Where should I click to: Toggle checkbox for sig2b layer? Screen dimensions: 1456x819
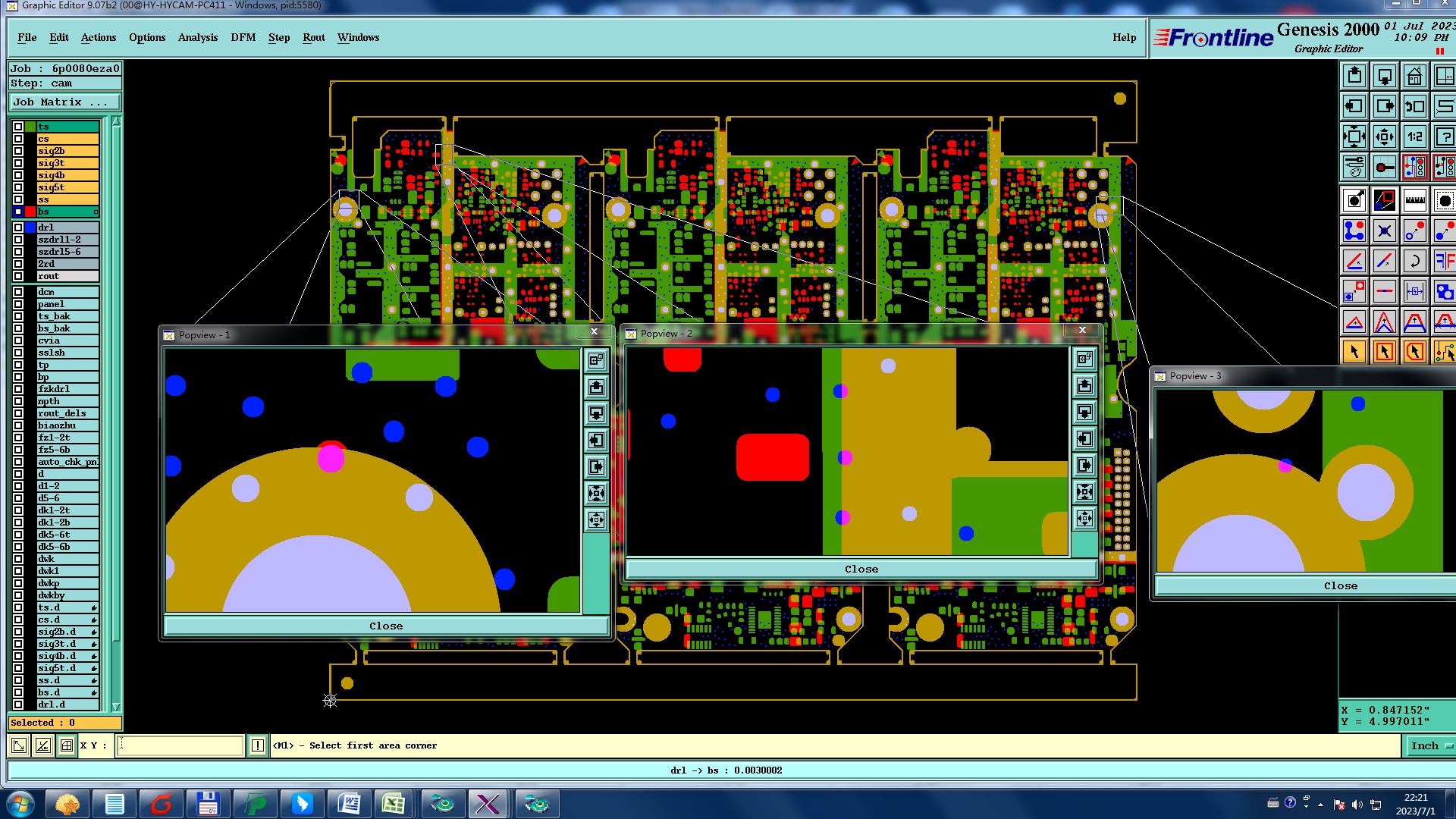tap(18, 151)
